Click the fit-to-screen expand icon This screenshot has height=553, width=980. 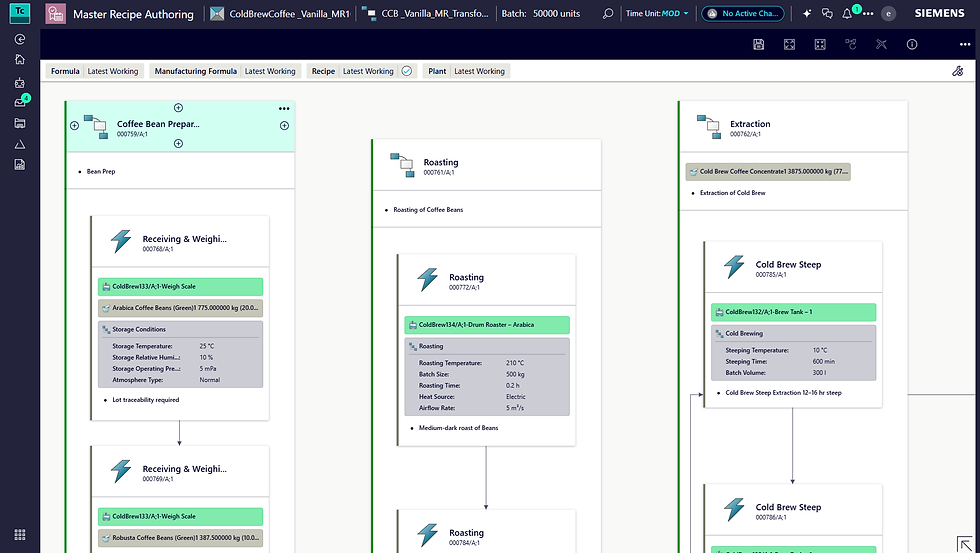tap(789, 44)
